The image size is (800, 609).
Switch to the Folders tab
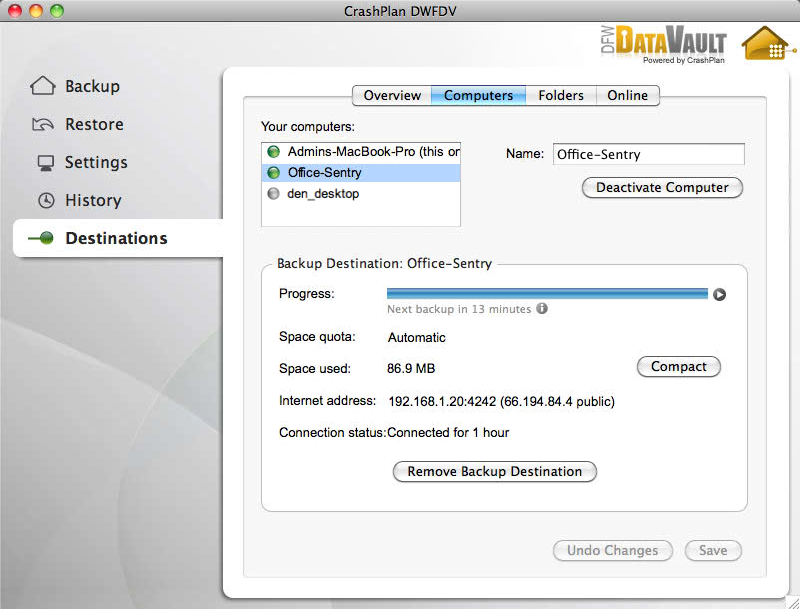[x=561, y=95]
